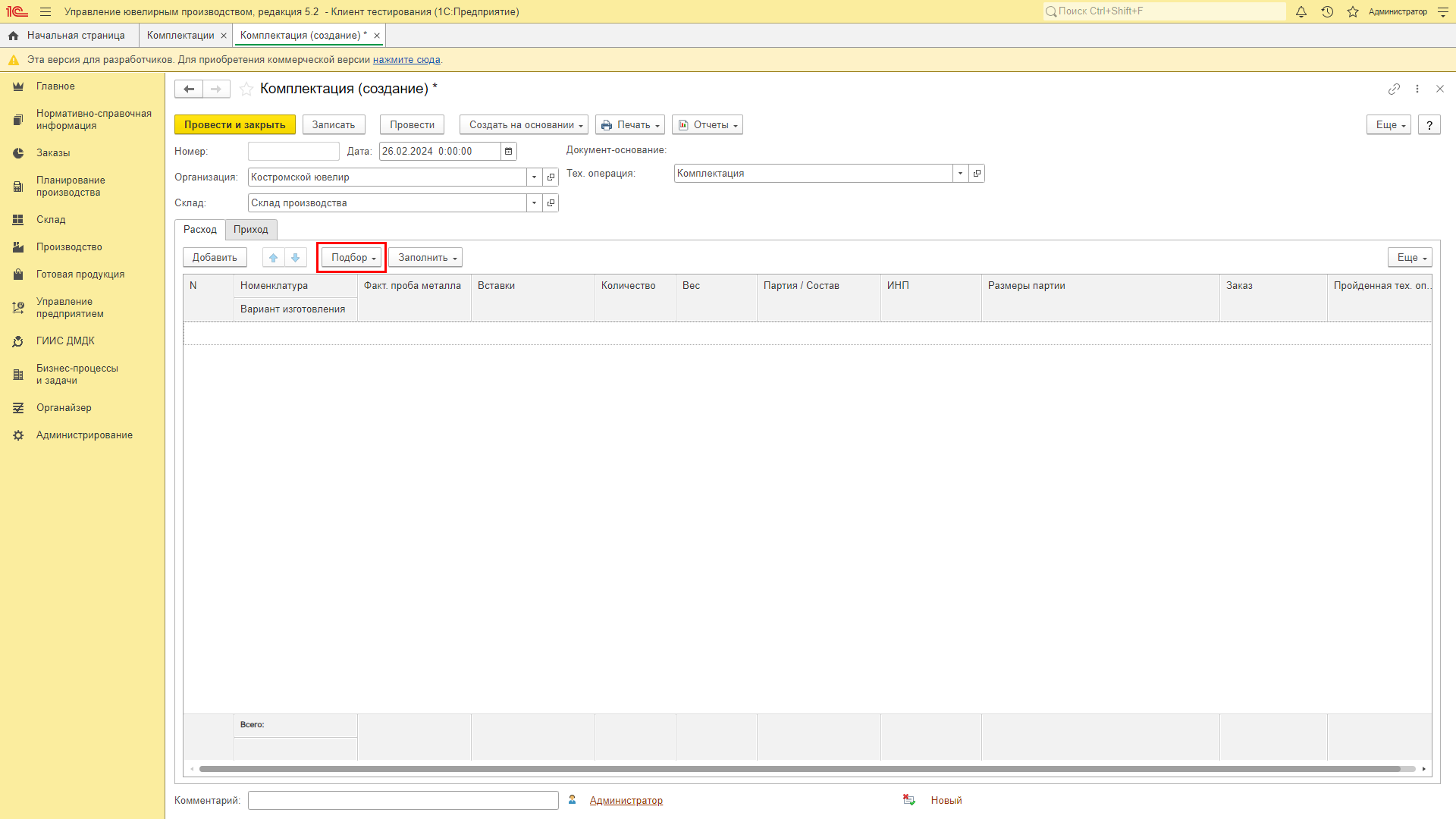Click the Размеры партии column header

(x=1100, y=297)
